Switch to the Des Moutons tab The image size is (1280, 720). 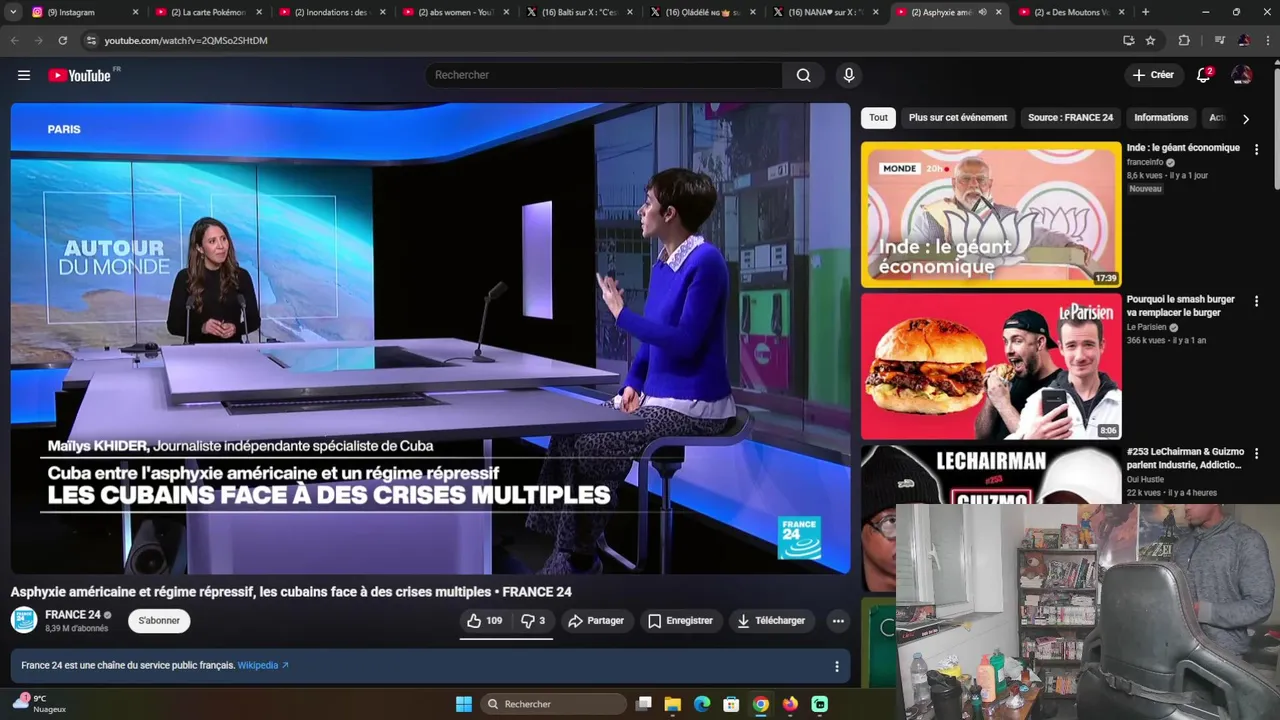(1070, 12)
